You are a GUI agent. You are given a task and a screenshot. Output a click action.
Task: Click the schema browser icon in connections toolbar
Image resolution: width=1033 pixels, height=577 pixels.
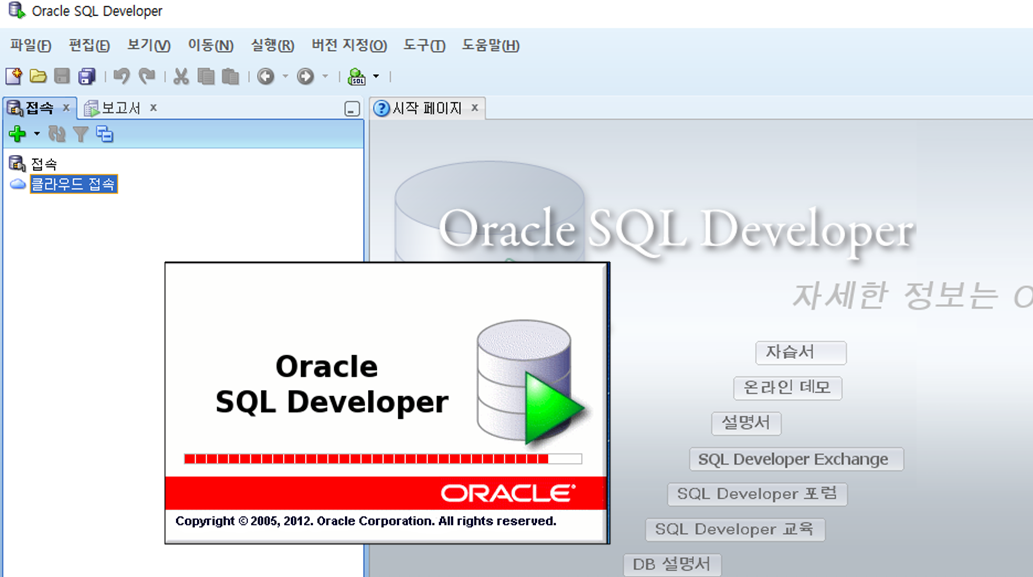(x=105, y=134)
